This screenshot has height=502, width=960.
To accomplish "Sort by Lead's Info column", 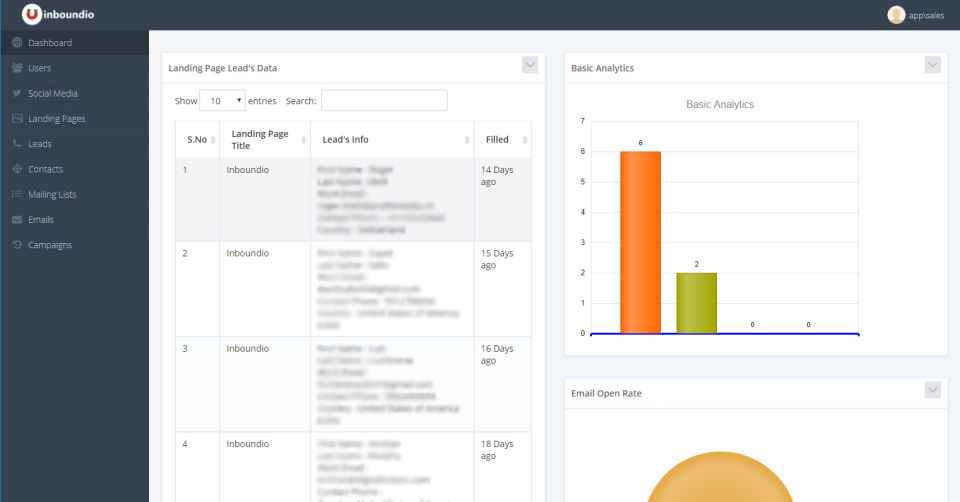I will (392, 140).
